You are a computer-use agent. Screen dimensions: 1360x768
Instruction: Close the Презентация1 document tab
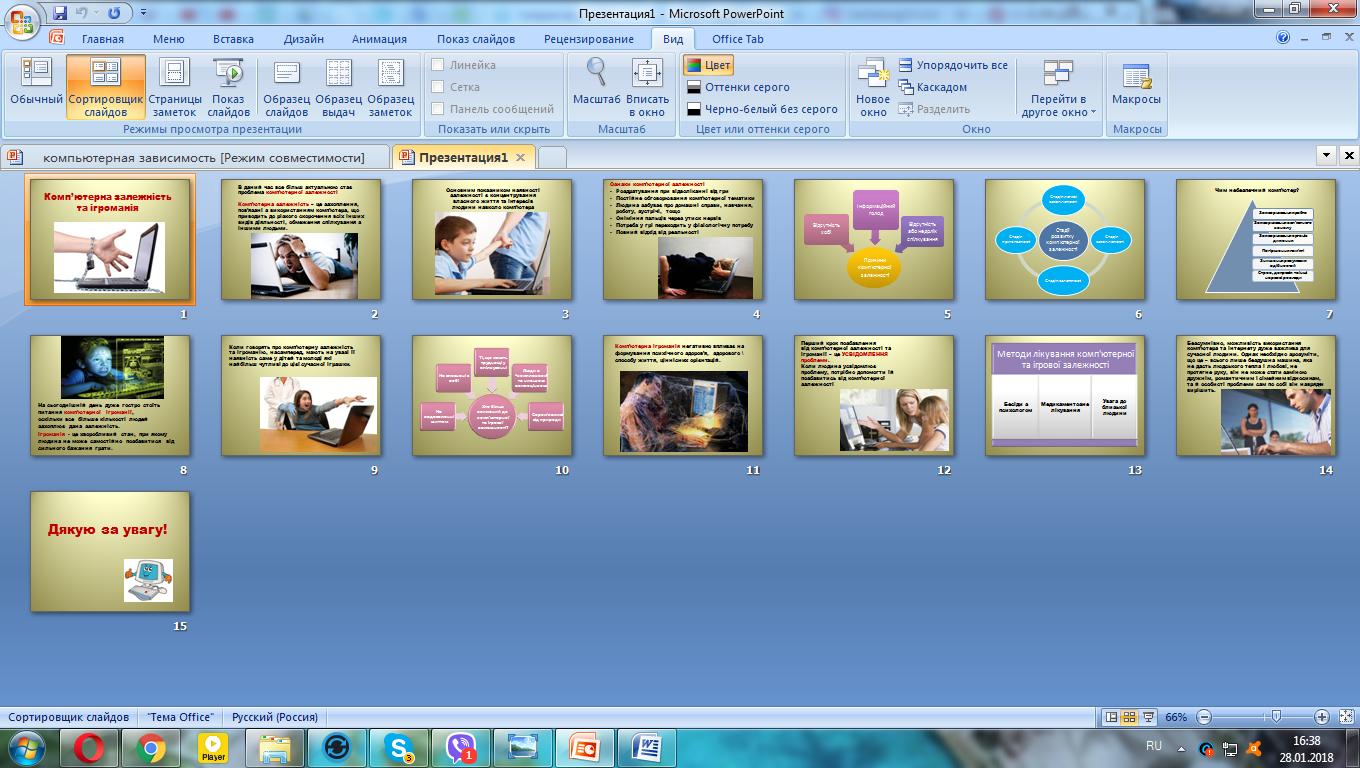point(521,158)
